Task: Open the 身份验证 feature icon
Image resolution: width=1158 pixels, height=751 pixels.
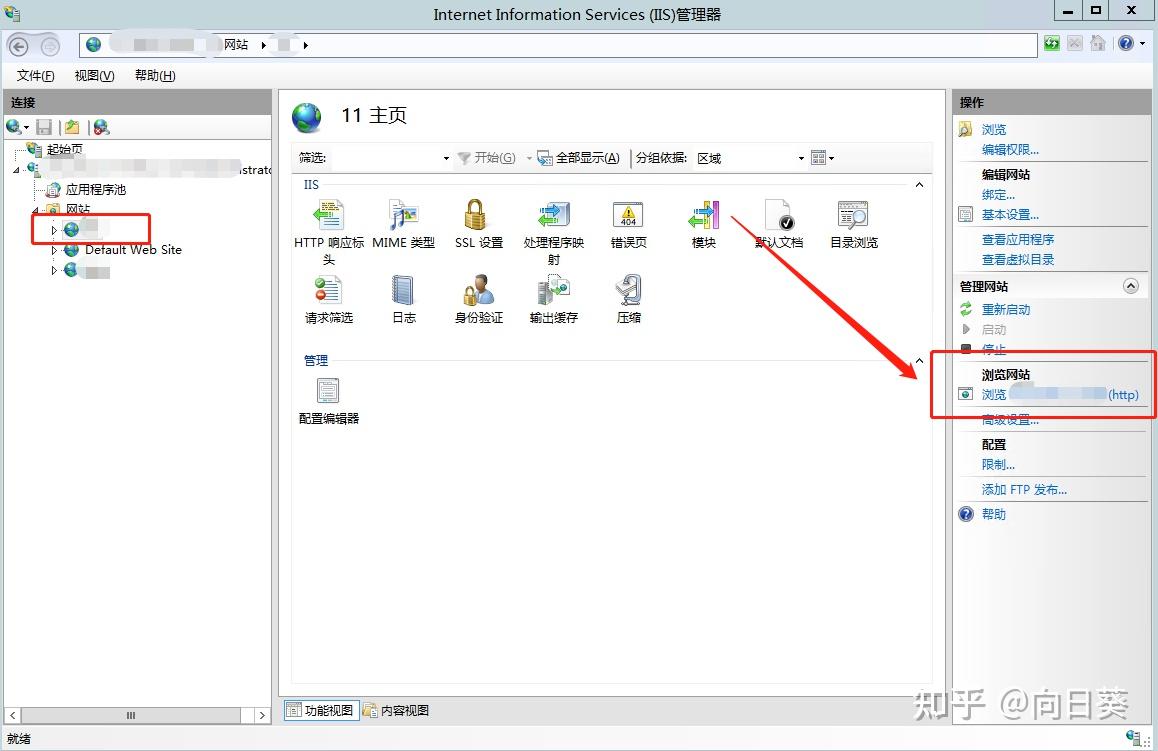Action: click(x=479, y=290)
